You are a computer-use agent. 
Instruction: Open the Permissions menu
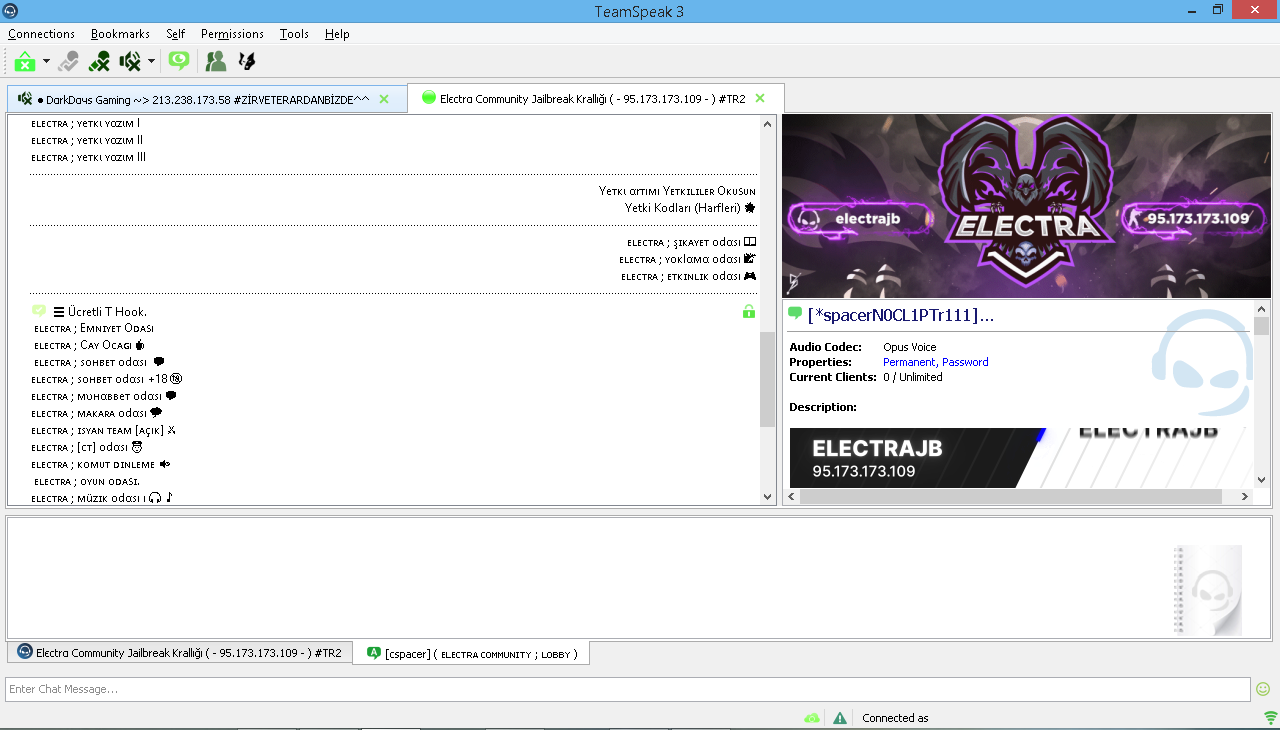coord(232,34)
